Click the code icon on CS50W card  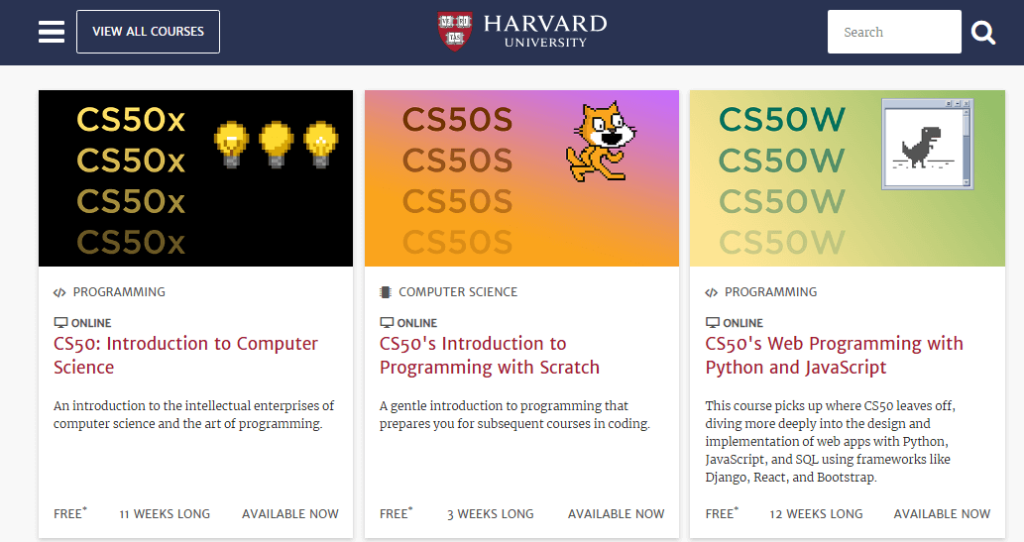(712, 293)
